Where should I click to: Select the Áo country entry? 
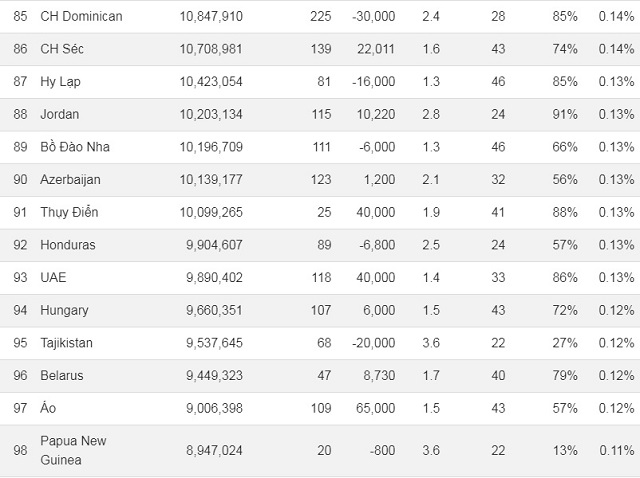pos(48,408)
